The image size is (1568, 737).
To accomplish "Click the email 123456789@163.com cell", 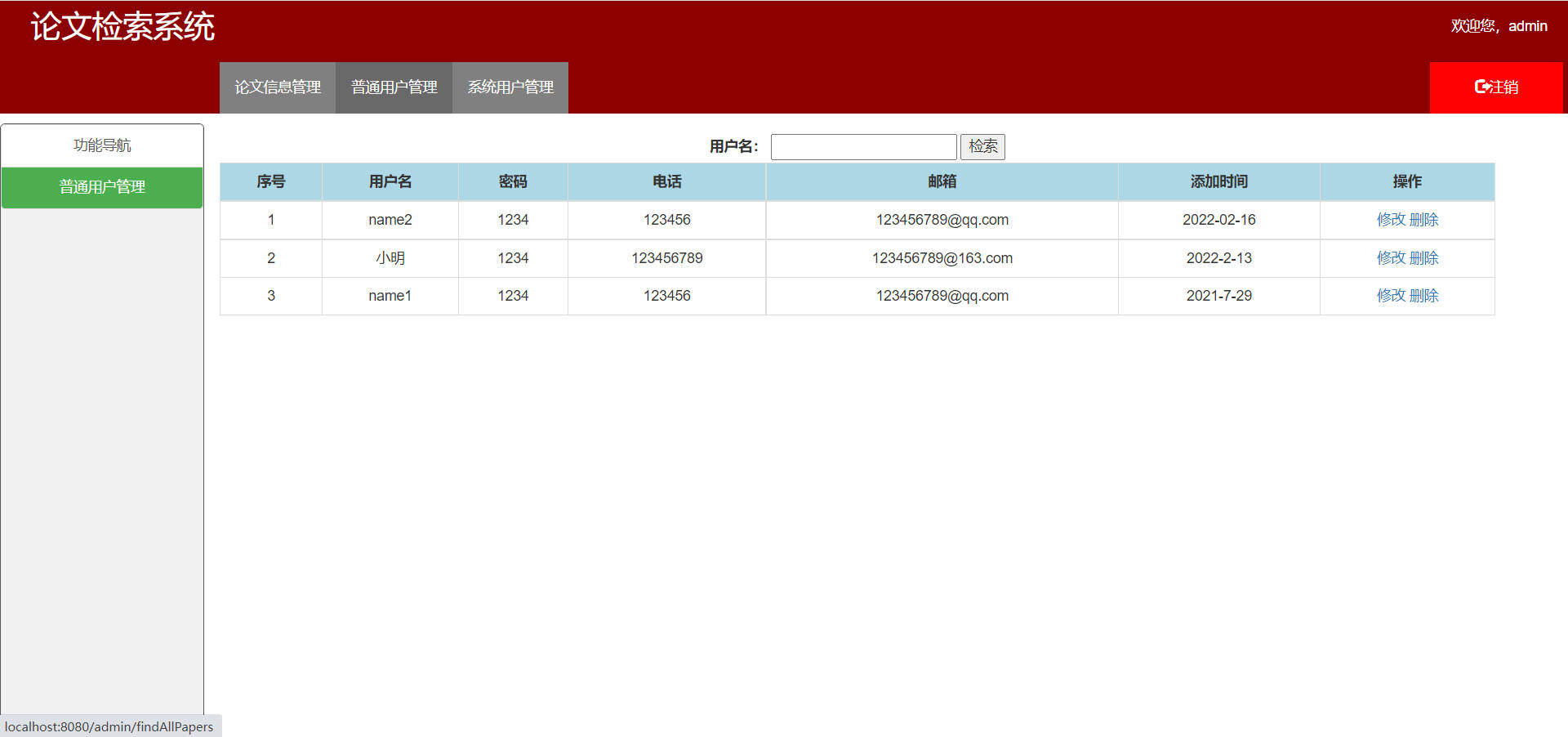I will (x=942, y=258).
